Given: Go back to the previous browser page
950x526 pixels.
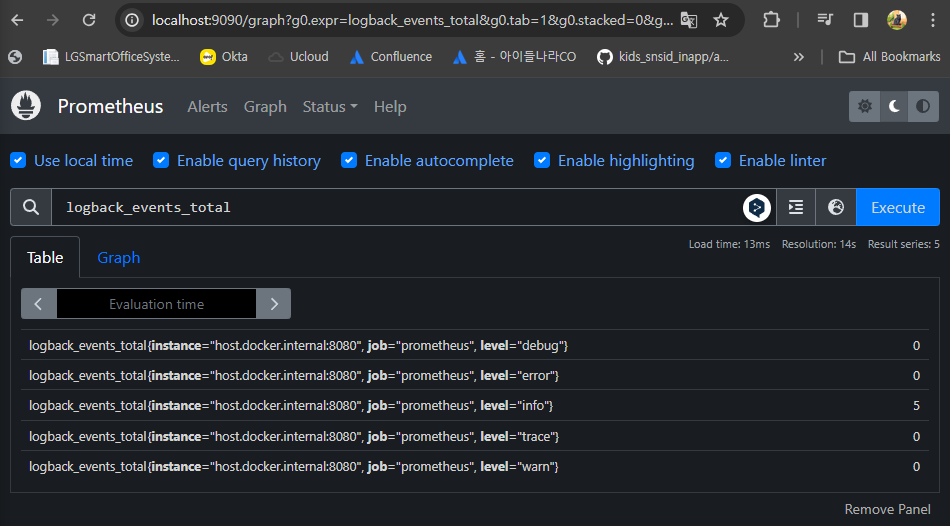Looking at the screenshot, I should pyautogui.click(x=17, y=20).
